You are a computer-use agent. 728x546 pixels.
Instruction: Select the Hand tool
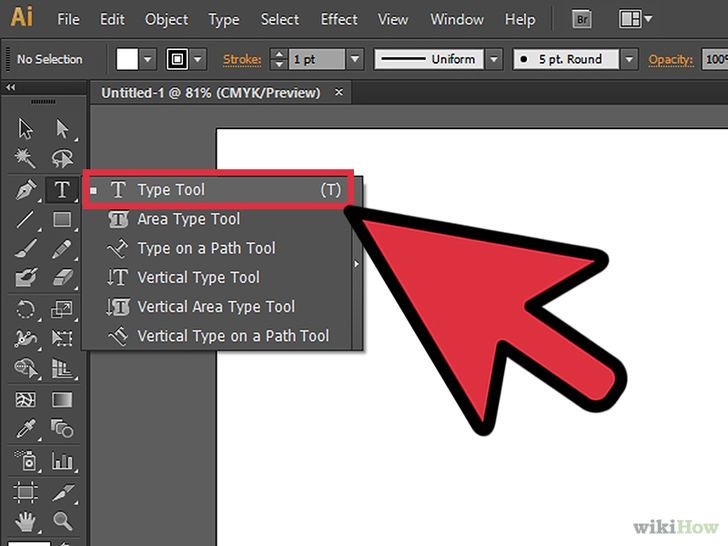tap(25, 521)
